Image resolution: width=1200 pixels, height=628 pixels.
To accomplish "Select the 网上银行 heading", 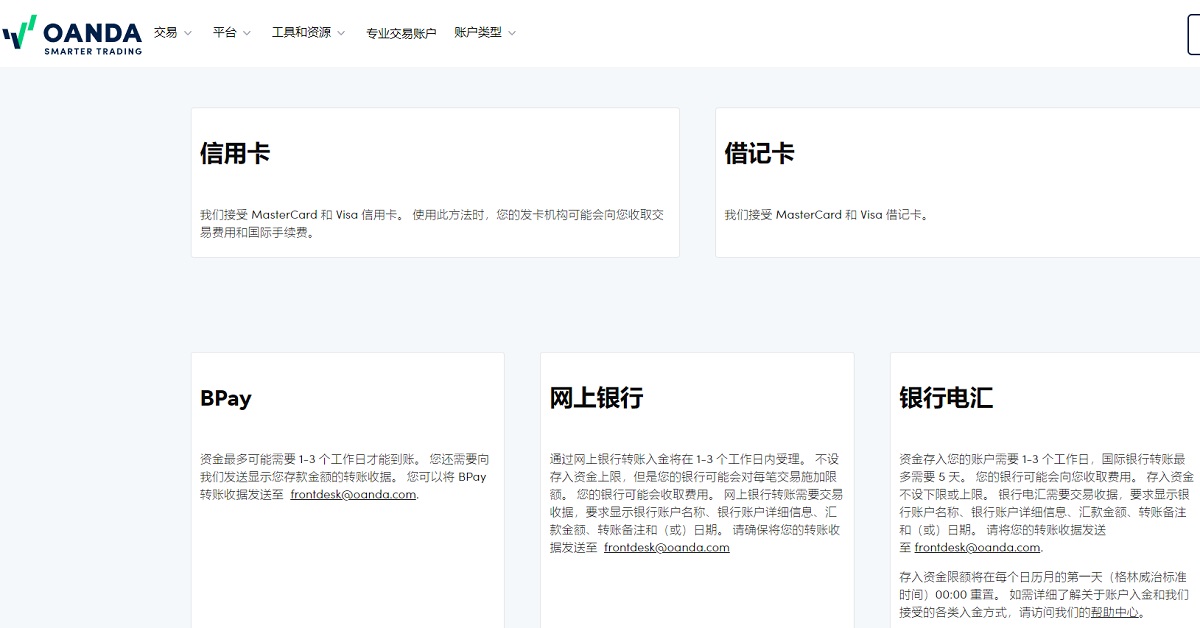I will (596, 398).
